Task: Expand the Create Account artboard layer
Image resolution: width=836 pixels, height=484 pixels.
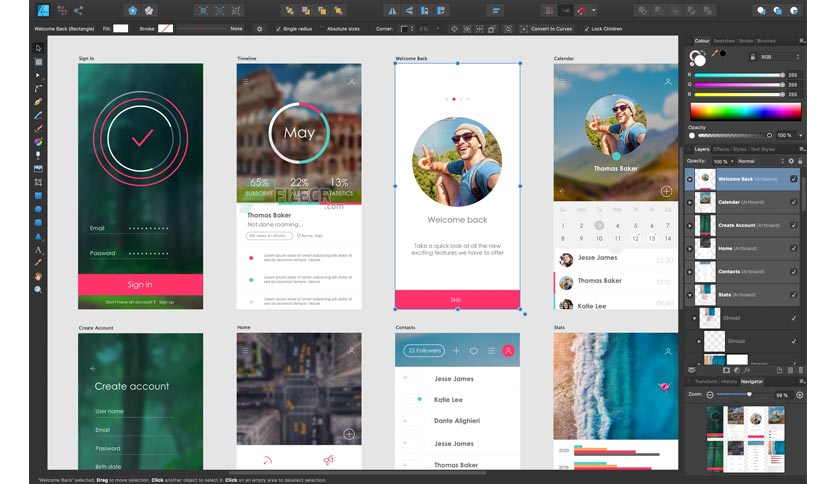Action: pyautogui.click(x=689, y=225)
